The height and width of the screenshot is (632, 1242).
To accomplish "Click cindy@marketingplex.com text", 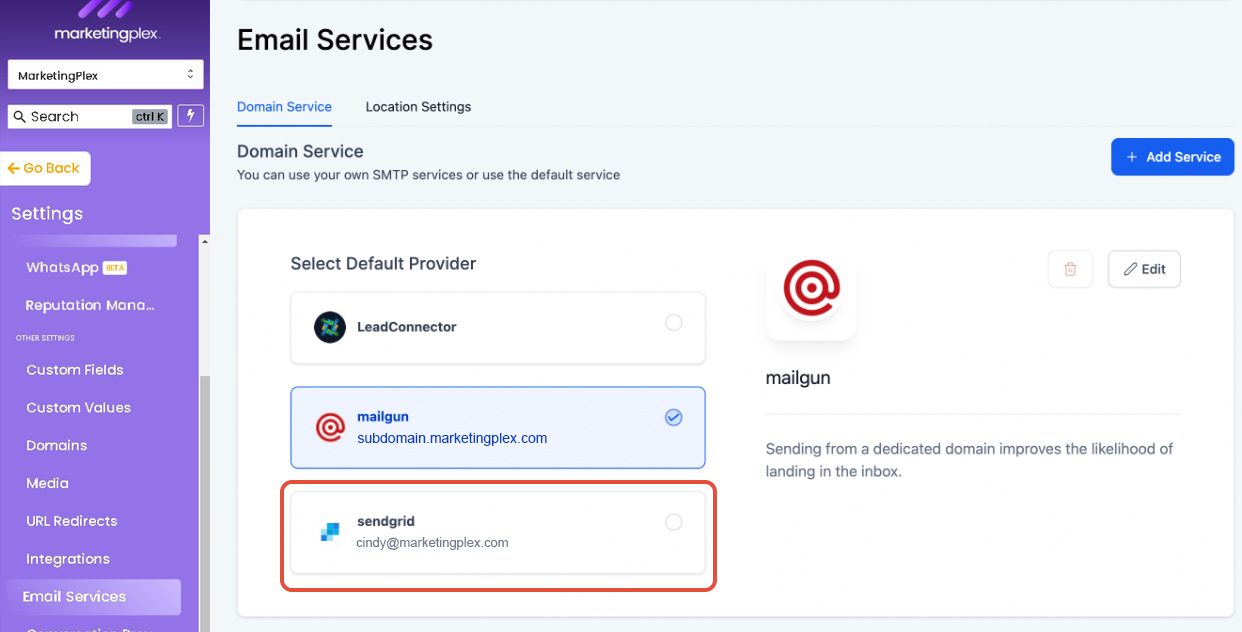I will click(x=432, y=543).
